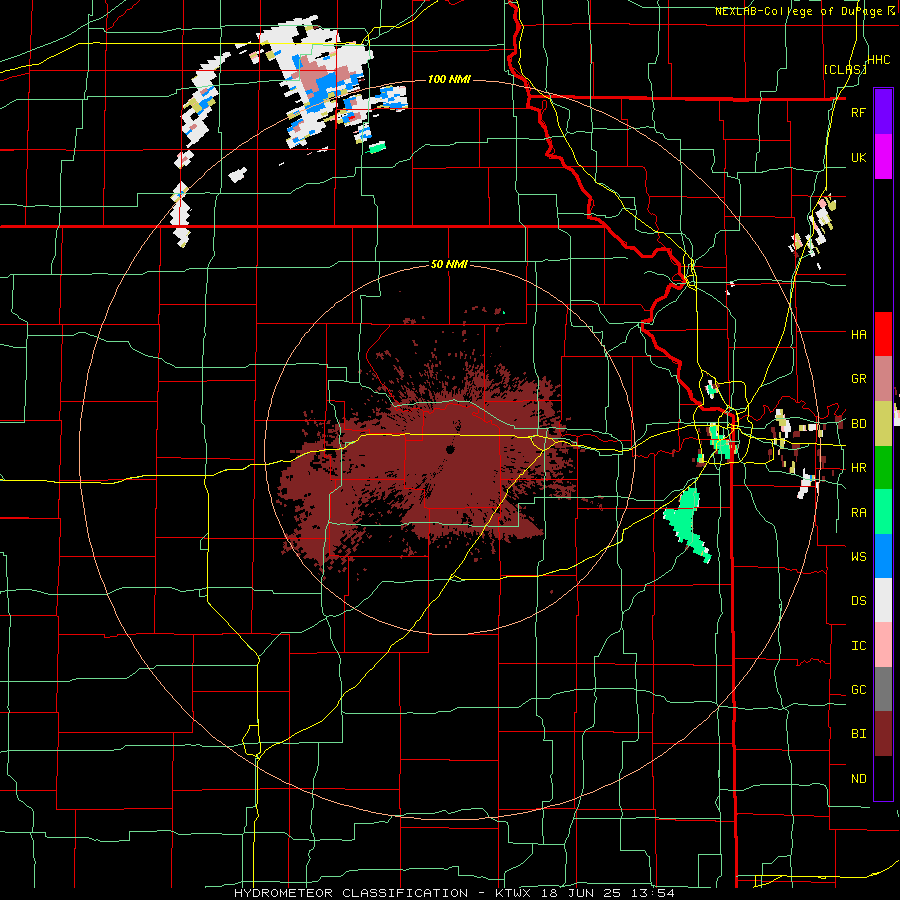This screenshot has width=900, height=900.
Task: Click the UK legend label
Action: click(x=858, y=157)
